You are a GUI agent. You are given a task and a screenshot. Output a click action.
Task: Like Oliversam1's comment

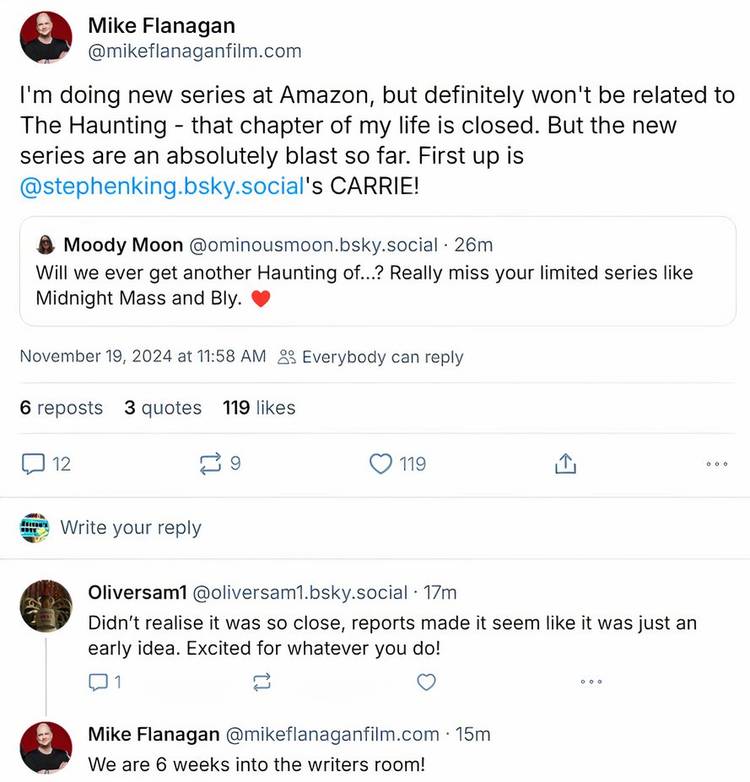coord(426,682)
